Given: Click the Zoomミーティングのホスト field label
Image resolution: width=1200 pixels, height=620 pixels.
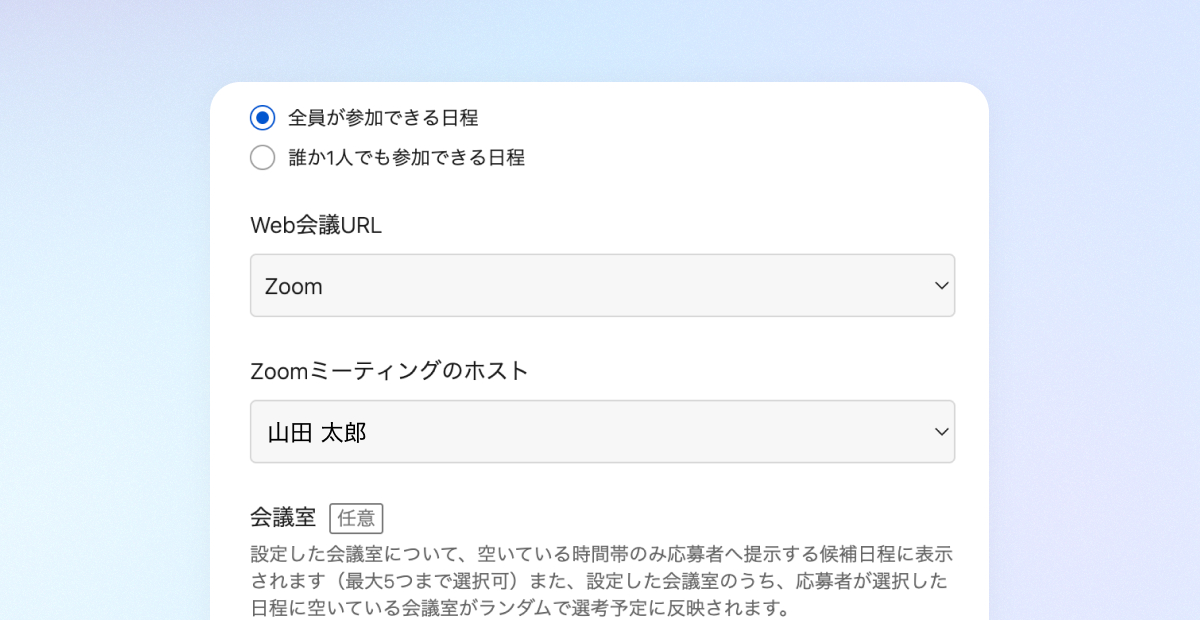Looking at the screenshot, I should click(389, 371).
